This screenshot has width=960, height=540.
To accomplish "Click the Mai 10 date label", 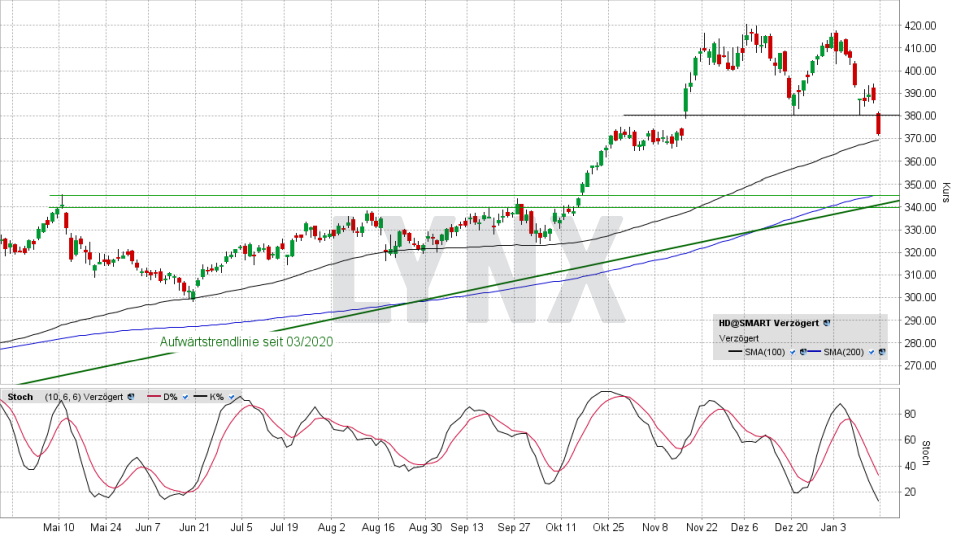I will [x=59, y=527].
